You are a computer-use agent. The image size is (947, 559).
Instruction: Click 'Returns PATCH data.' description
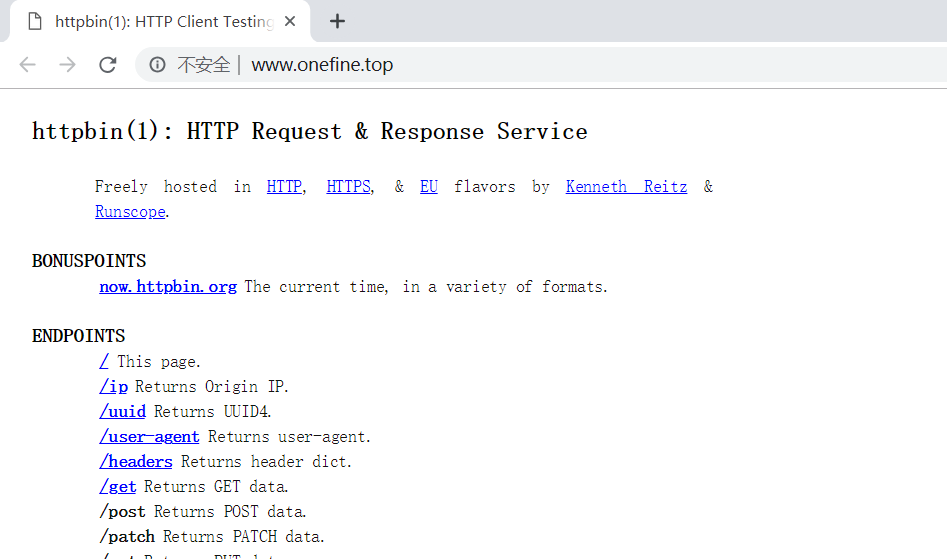[x=244, y=537]
